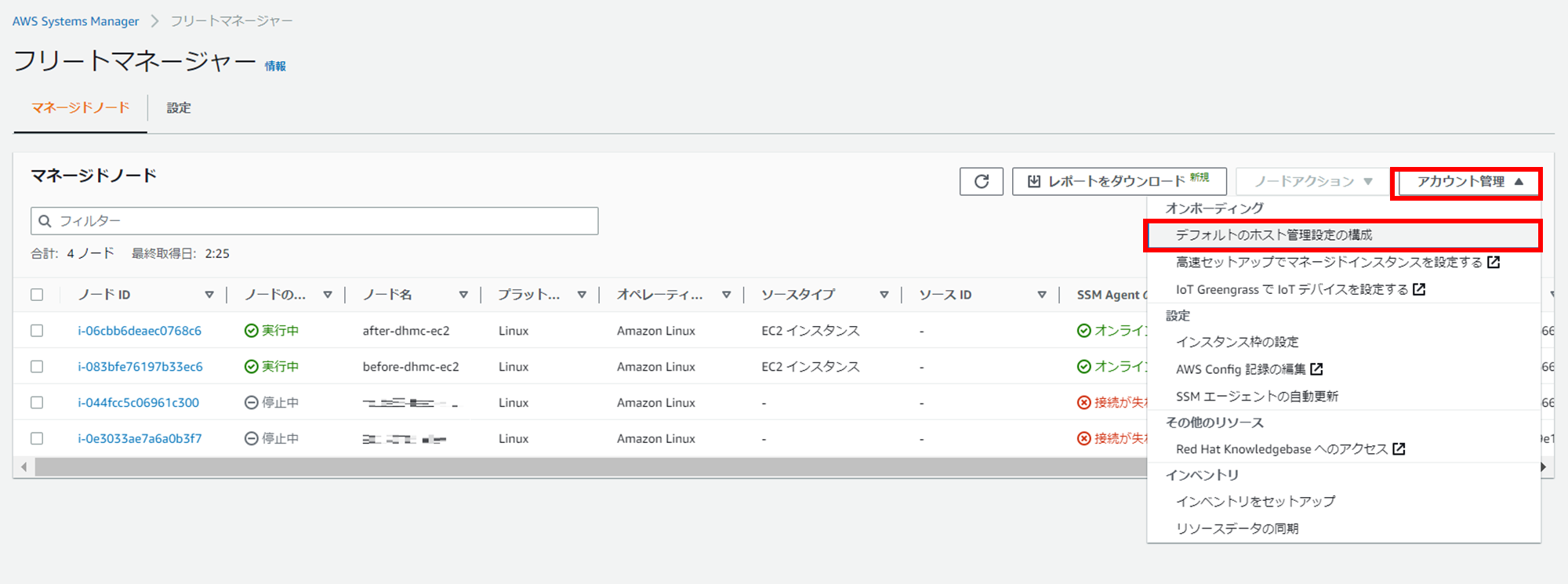Click connection failed icon in i-044fcc5c06961c300 row
The image size is (1568, 584).
point(1083,403)
